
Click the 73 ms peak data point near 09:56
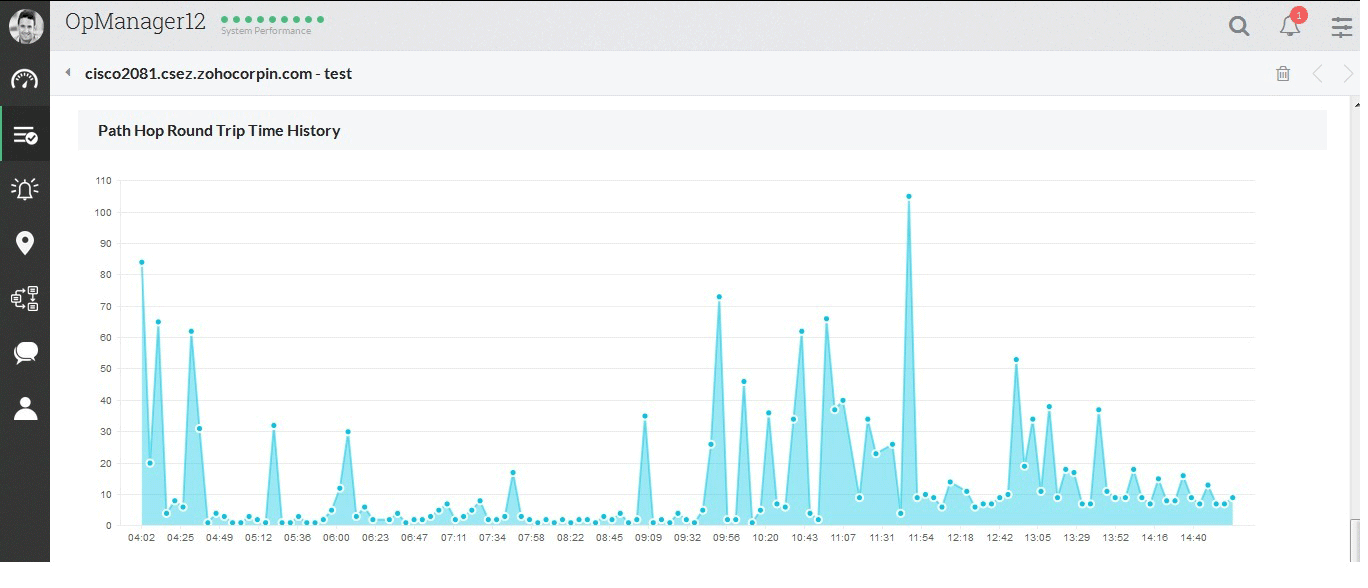(719, 297)
